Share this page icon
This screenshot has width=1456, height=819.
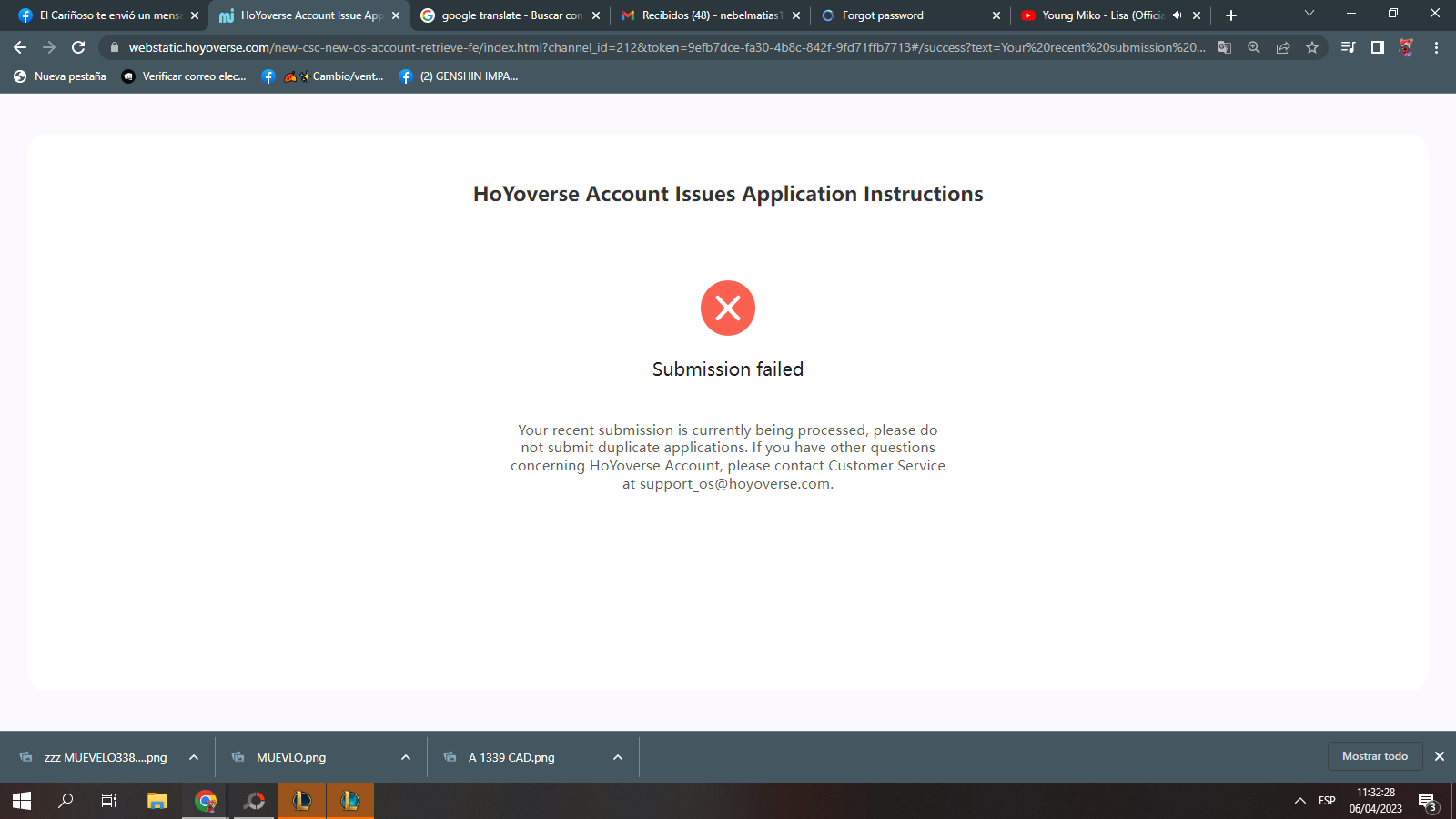point(1283,47)
